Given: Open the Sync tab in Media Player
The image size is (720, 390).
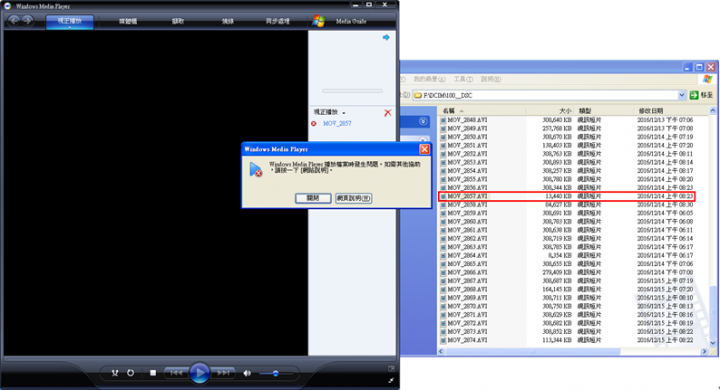Looking at the screenshot, I should (x=277, y=21).
